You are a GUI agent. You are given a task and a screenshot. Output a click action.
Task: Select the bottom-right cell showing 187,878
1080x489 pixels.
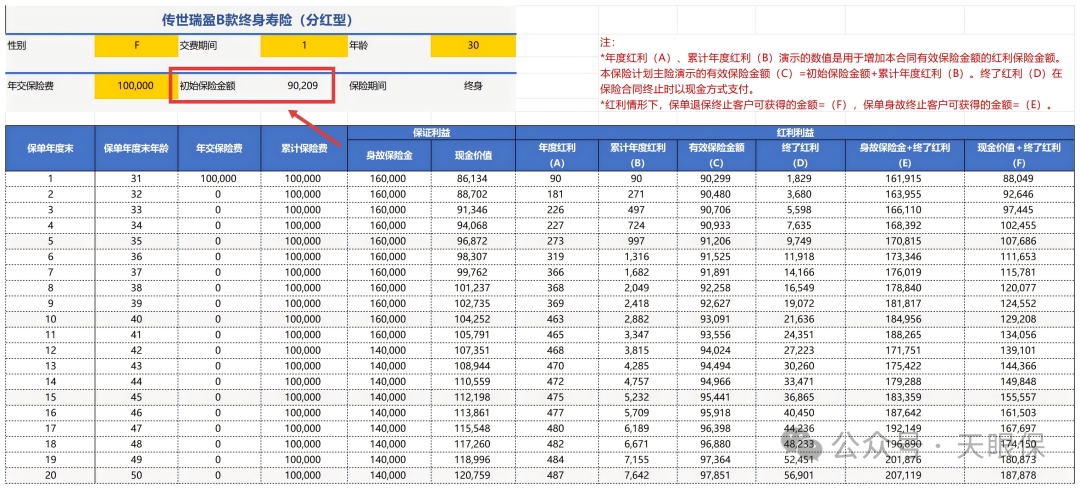(x=1019, y=477)
